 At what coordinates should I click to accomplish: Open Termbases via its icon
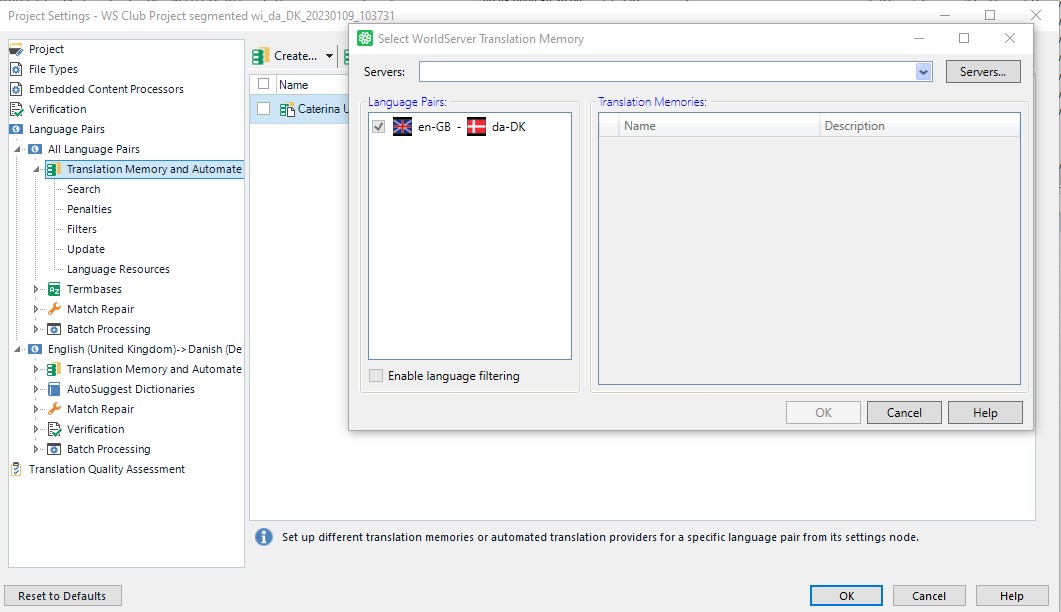(x=54, y=289)
